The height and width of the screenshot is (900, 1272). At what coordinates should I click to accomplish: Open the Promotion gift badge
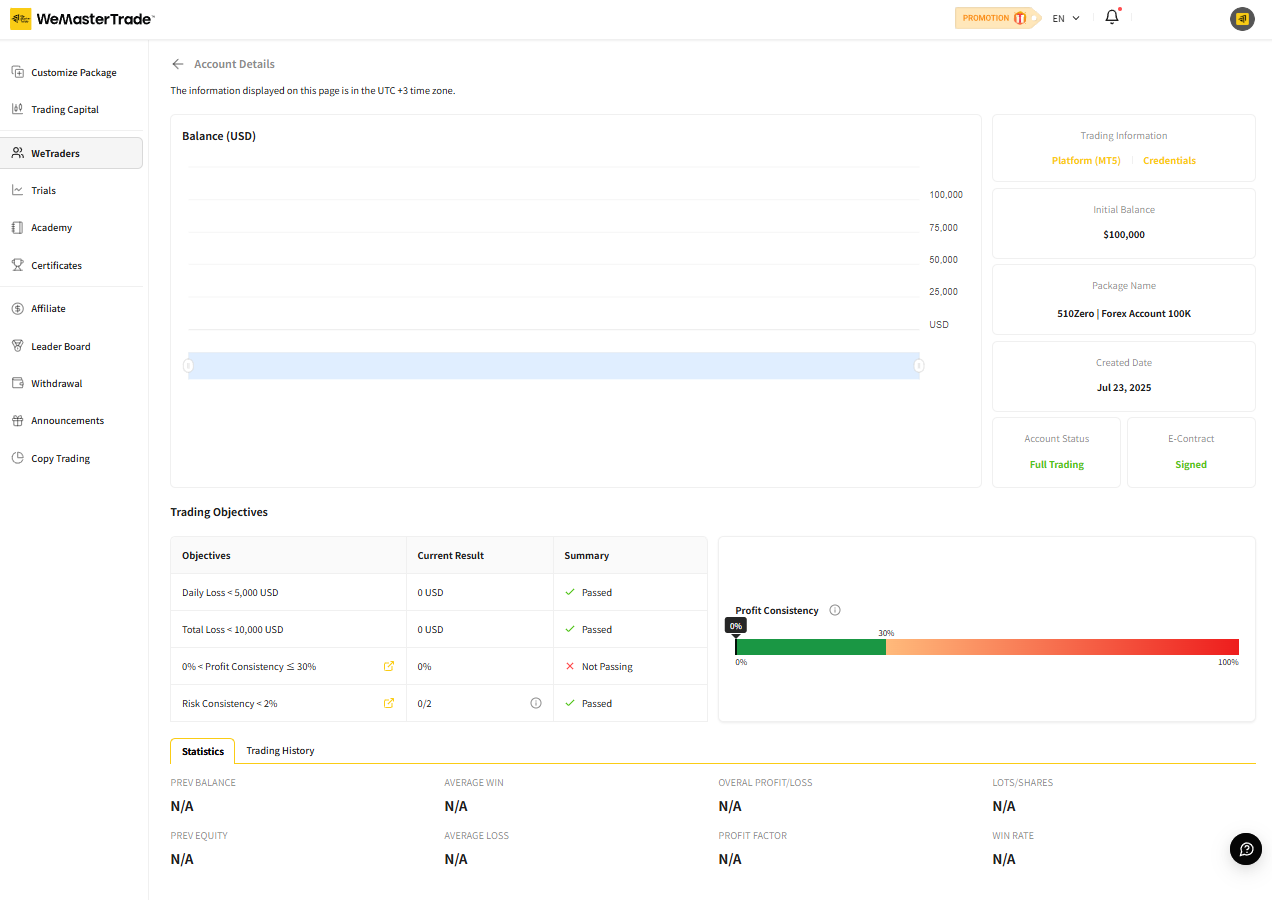point(998,18)
